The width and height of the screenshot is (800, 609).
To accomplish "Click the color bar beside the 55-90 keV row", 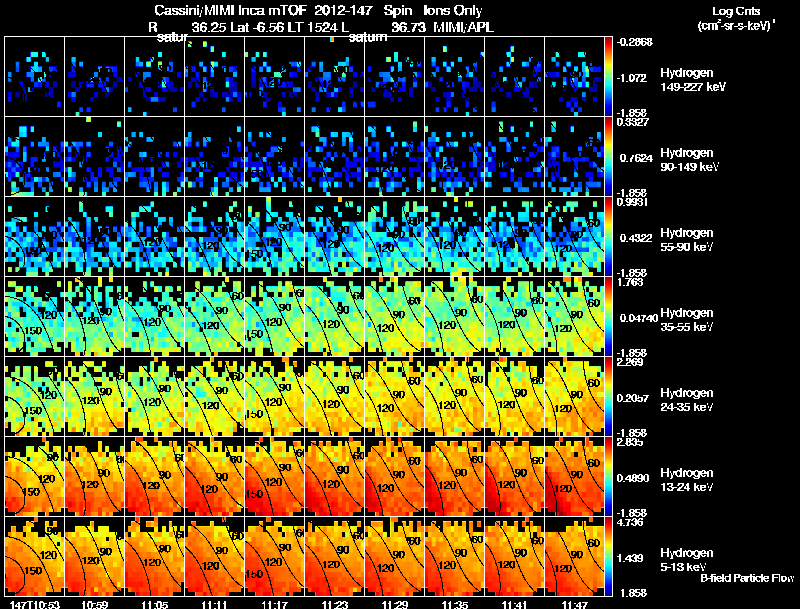I will pyautogui.click(x=609, y=237).
